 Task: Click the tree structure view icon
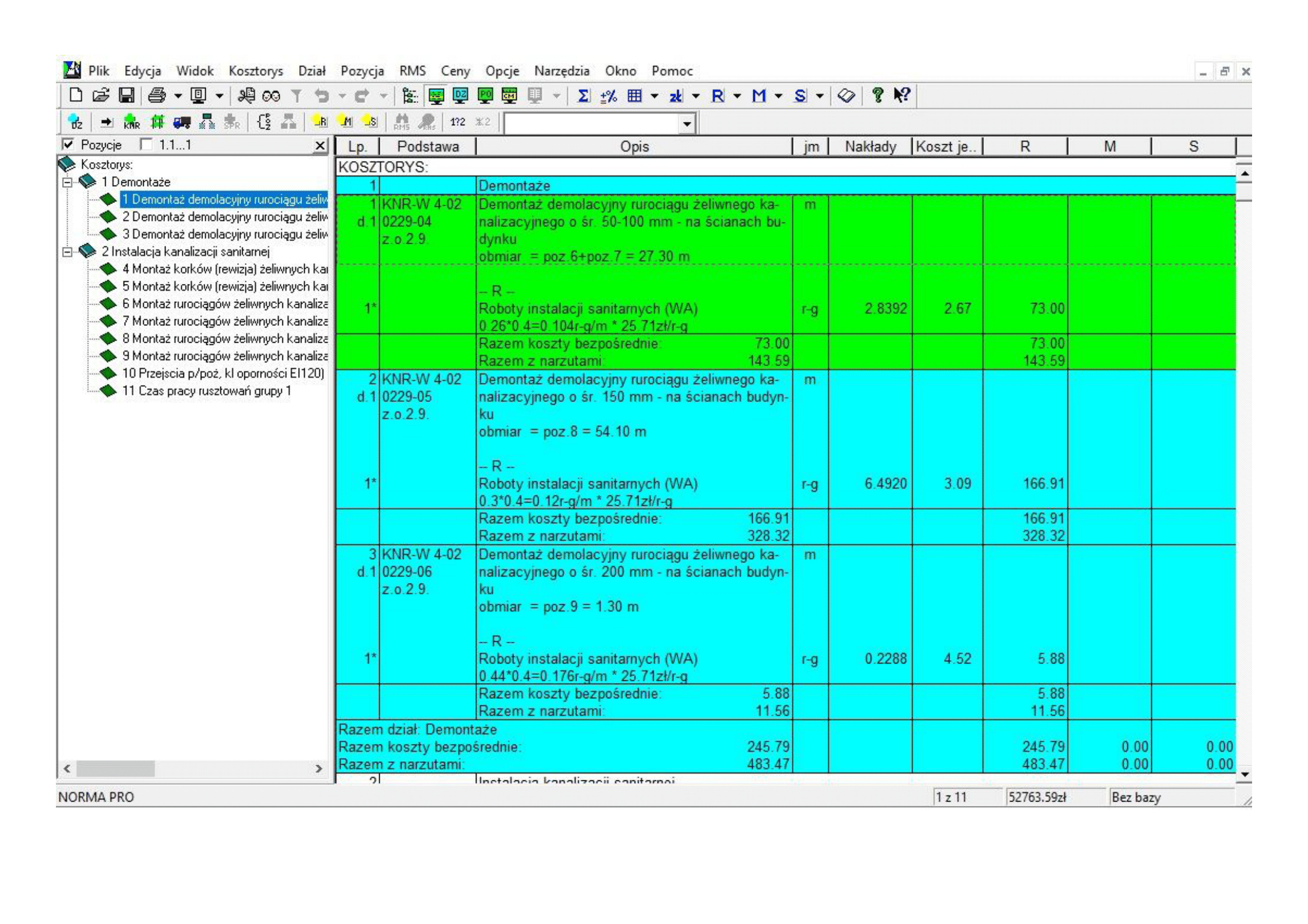pyautogui.click(x=409, y=96)
